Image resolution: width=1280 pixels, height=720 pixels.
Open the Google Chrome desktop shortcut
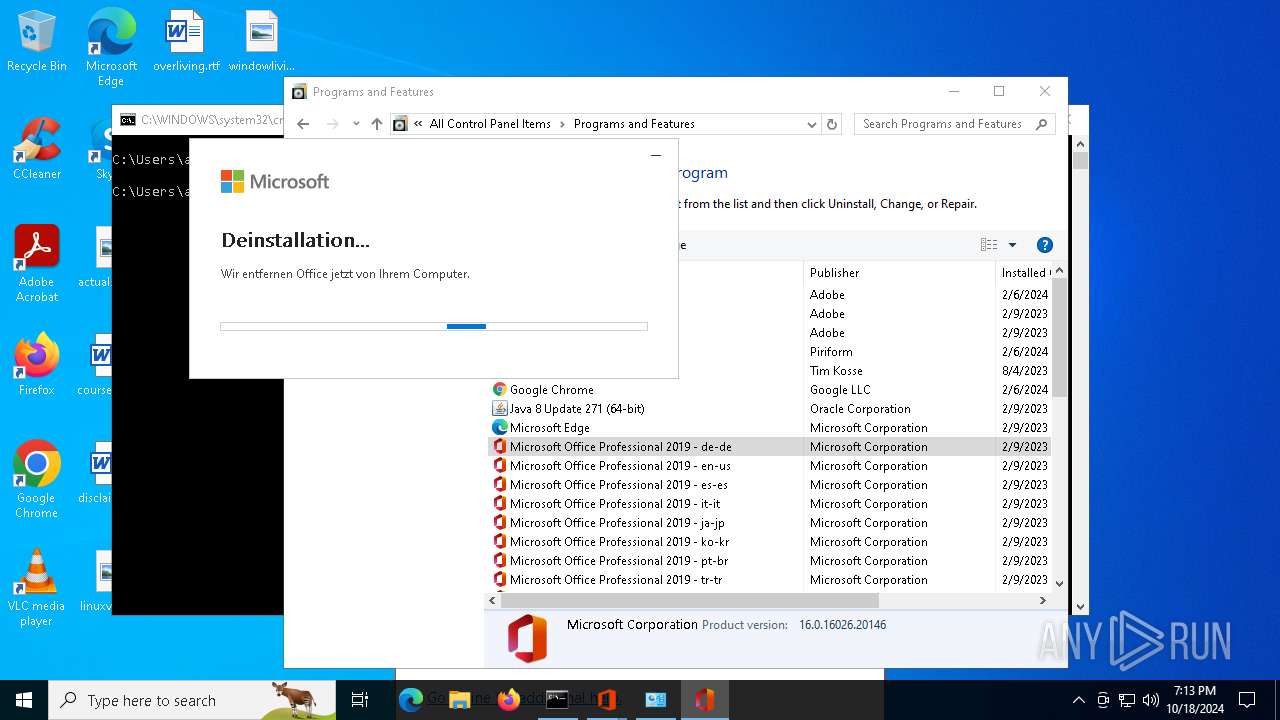click(37, 480)
